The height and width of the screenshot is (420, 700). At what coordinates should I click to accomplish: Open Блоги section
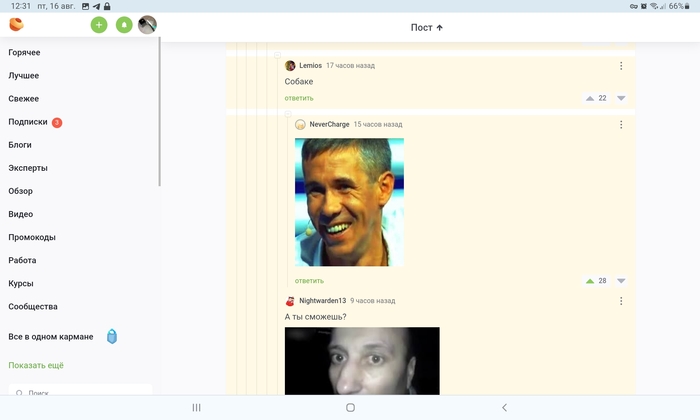[x=20, y=145]
